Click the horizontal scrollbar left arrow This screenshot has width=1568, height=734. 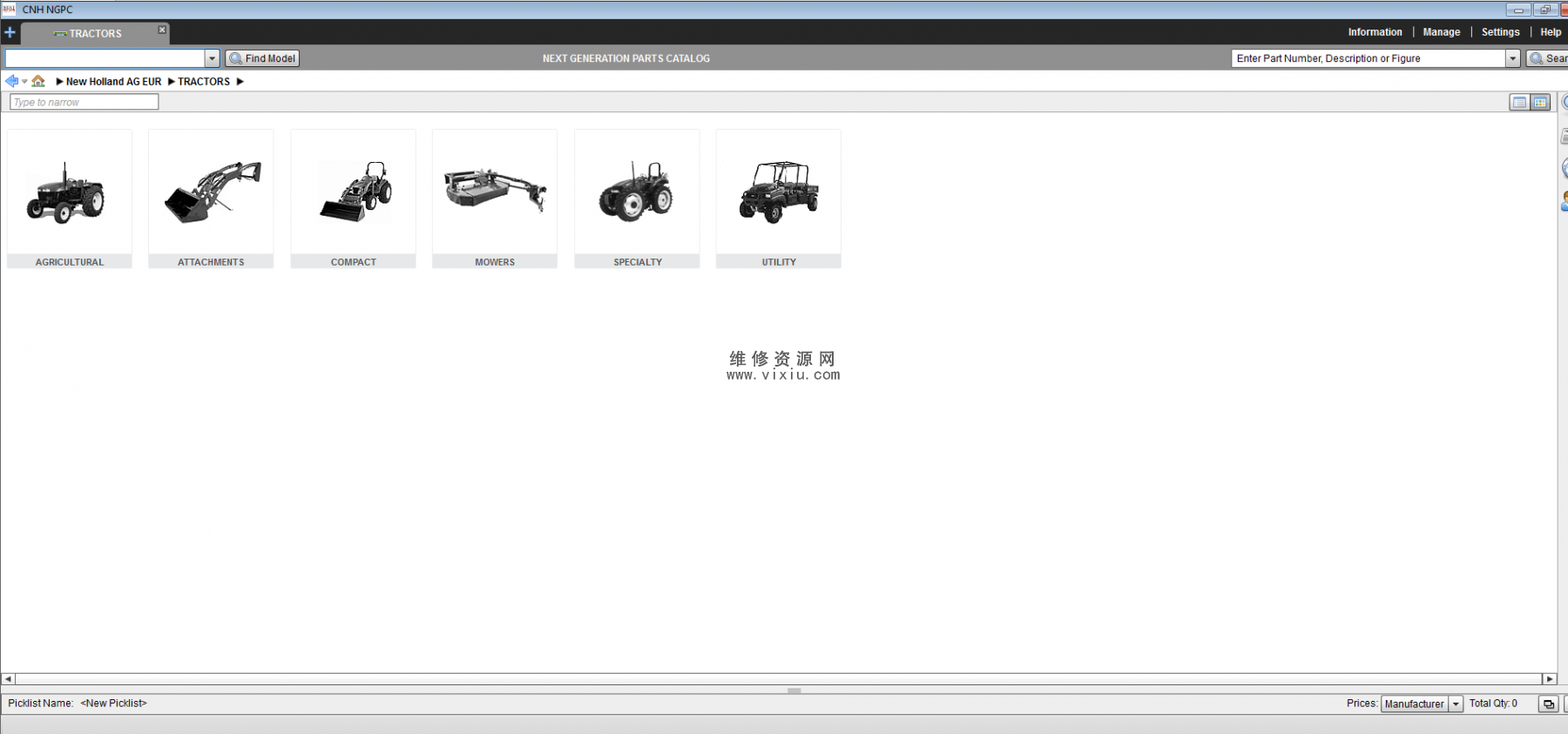point(8,679)
